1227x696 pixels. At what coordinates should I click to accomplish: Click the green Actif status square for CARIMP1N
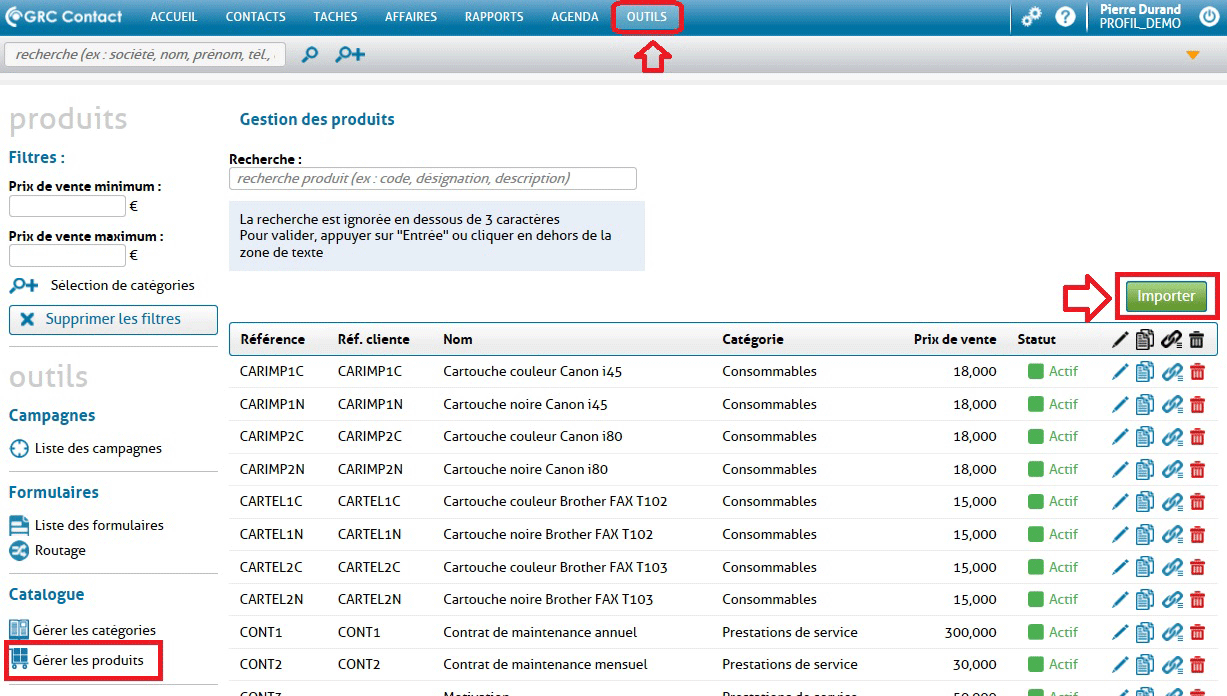click(x=1036, y=404)
